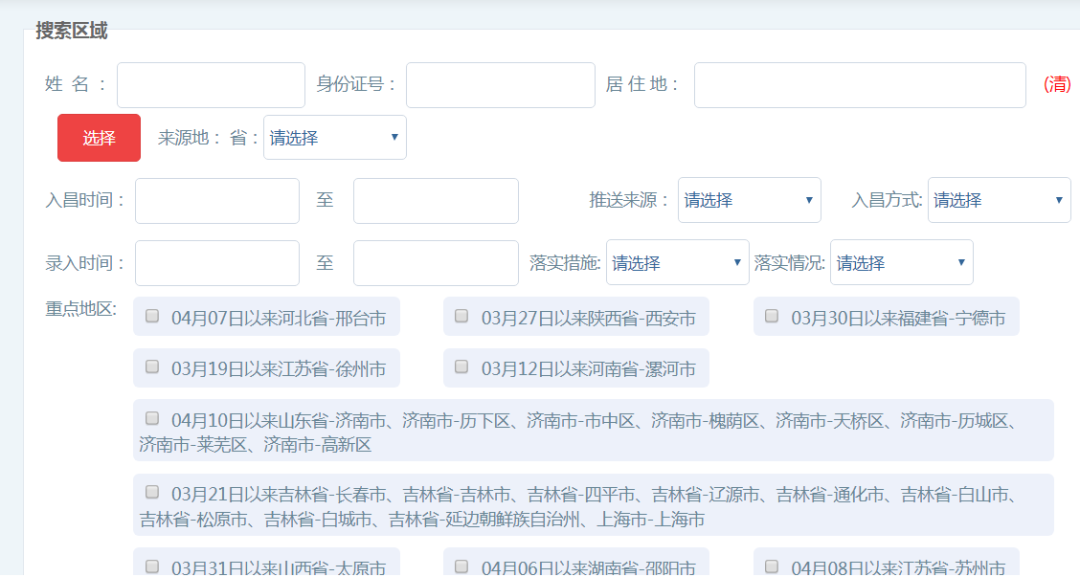Enable the 福建省-宁德市 checkbox
1080x577 pixels.
772,316
